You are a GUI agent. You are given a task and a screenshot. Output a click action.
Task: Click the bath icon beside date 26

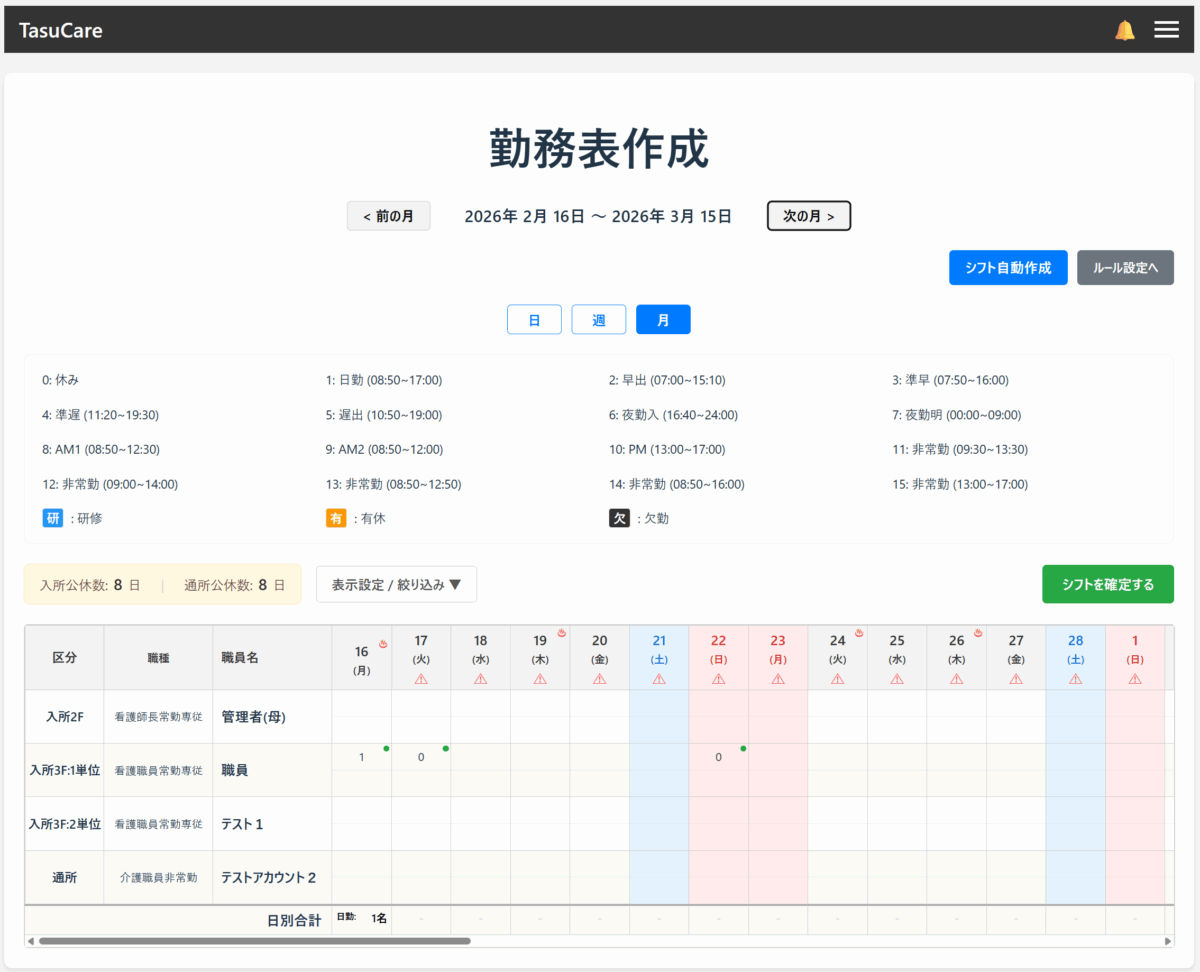(978, 633)
